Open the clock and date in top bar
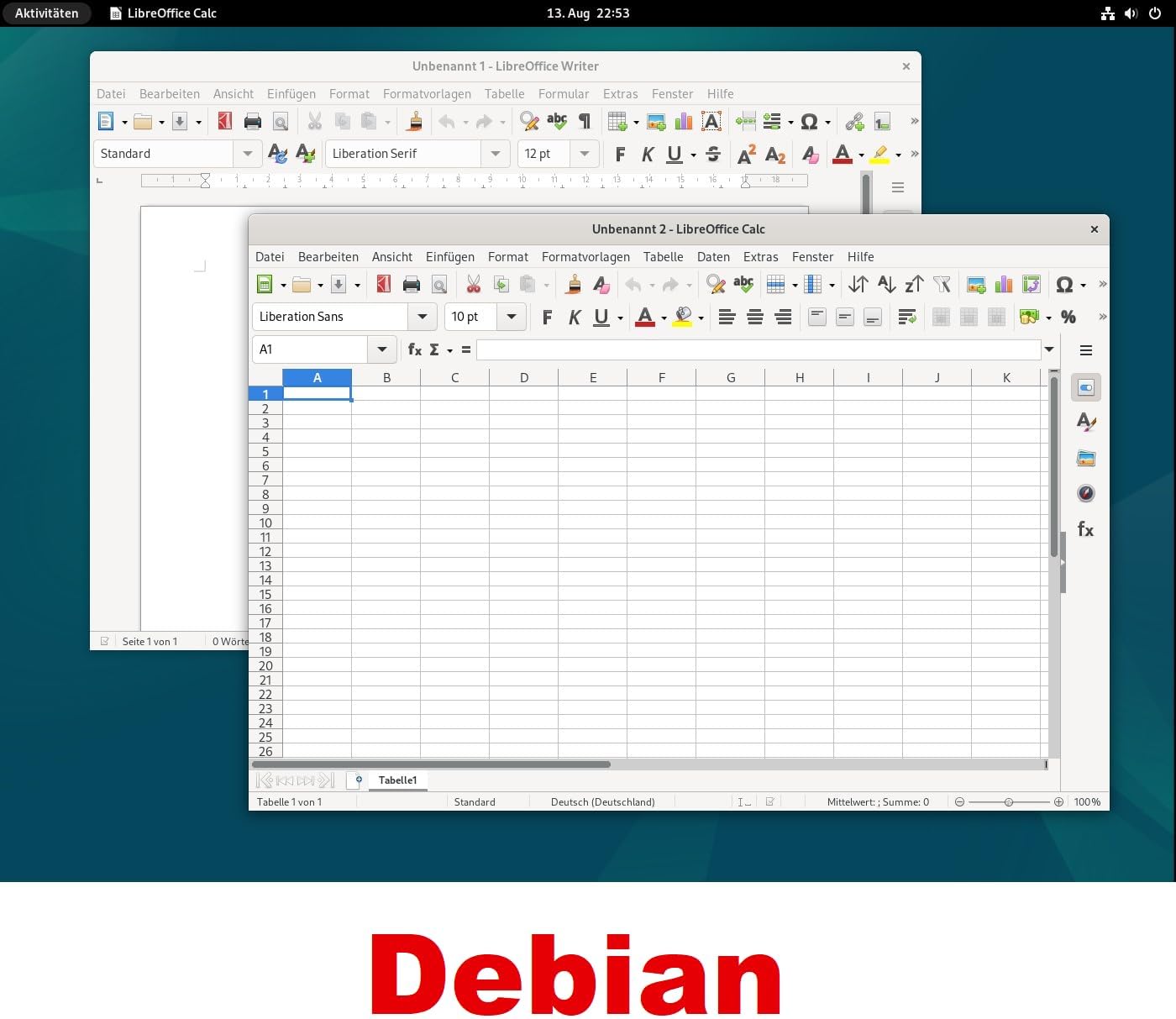This screenshot has width=1176, height=1019. [588, 13]
